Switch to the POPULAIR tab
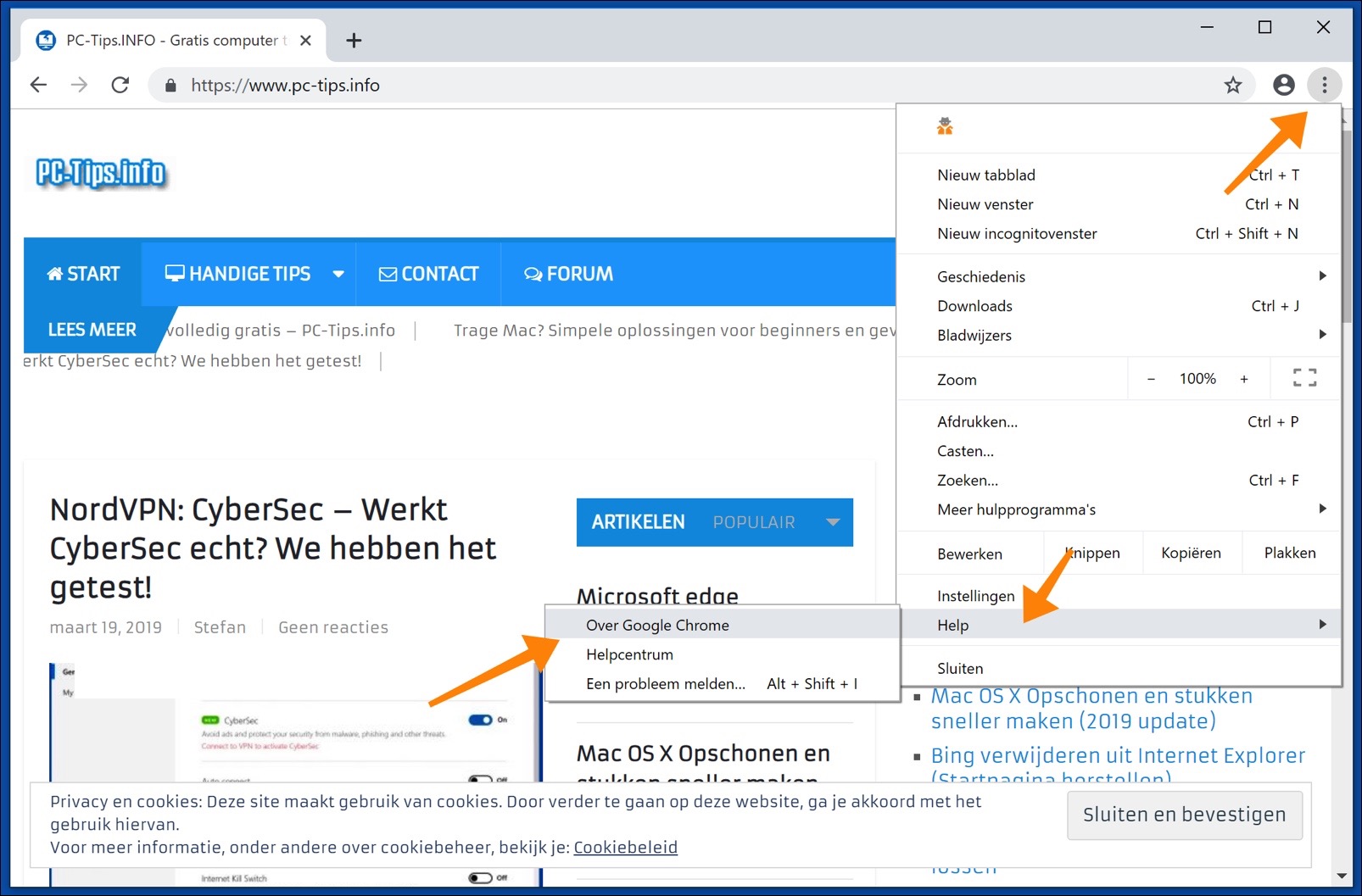The image size is (1362, 896). (x=754, y=522)
